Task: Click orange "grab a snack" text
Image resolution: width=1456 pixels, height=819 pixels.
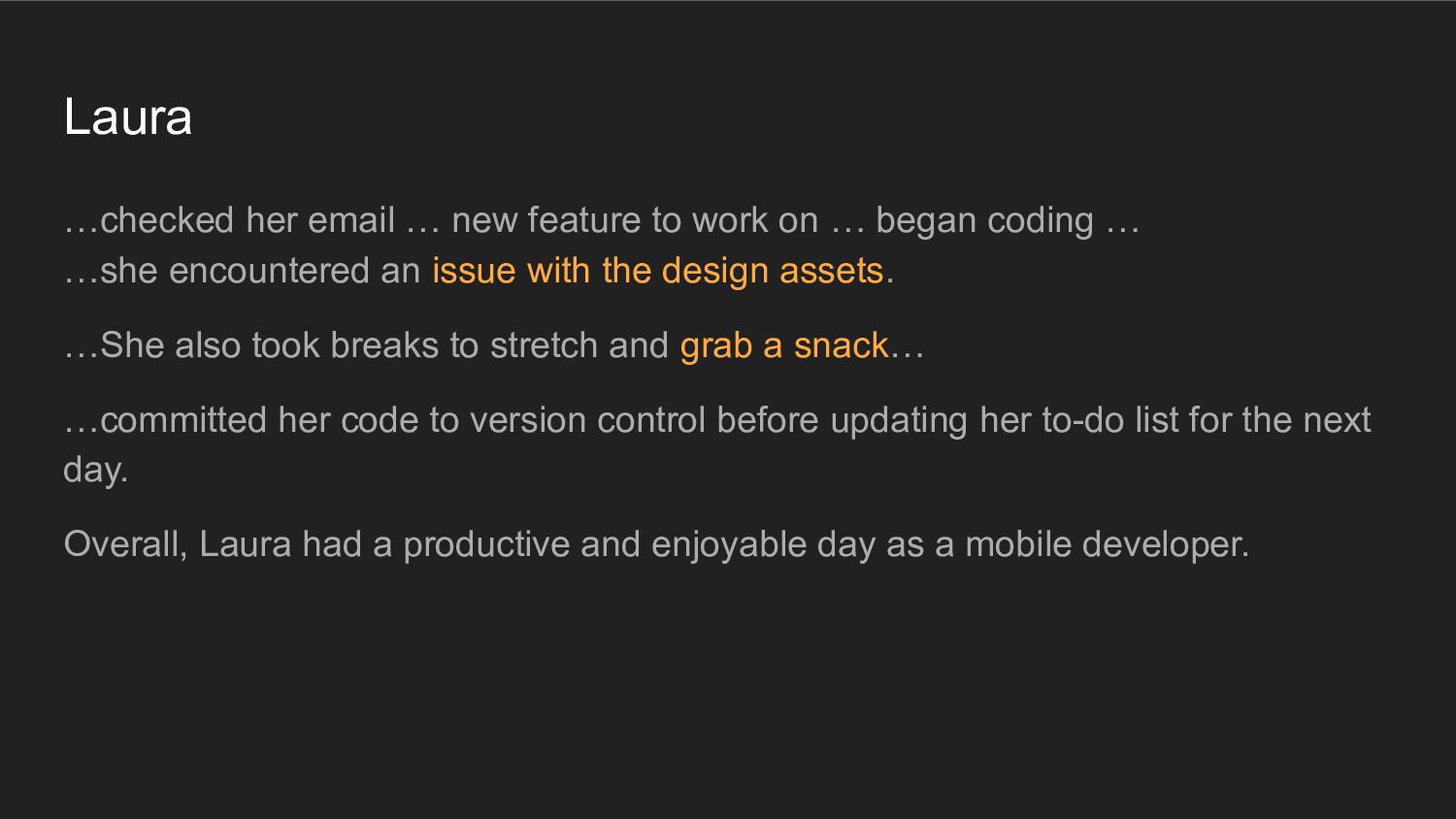Action: click(x=784, y=345)
